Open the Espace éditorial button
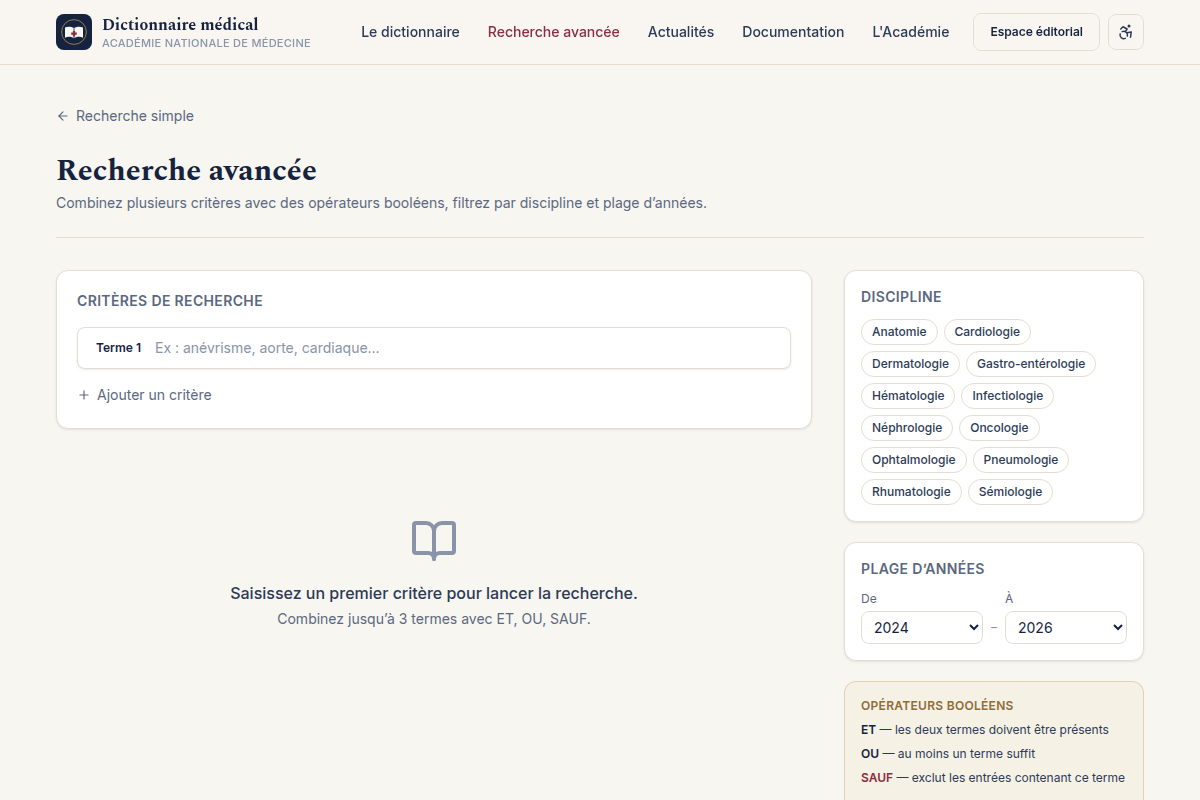This screenshot has height=800, width=1200. [x=1036, y=32]
